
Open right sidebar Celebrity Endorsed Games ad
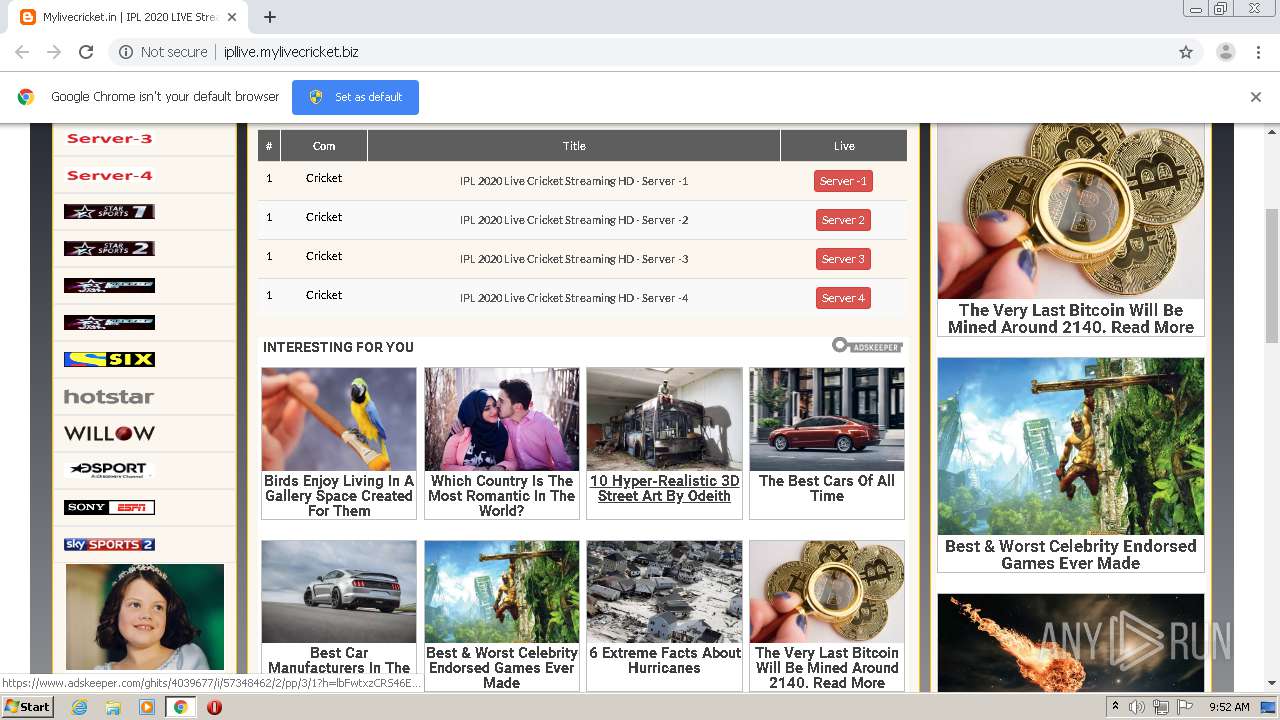[1071, 465]
